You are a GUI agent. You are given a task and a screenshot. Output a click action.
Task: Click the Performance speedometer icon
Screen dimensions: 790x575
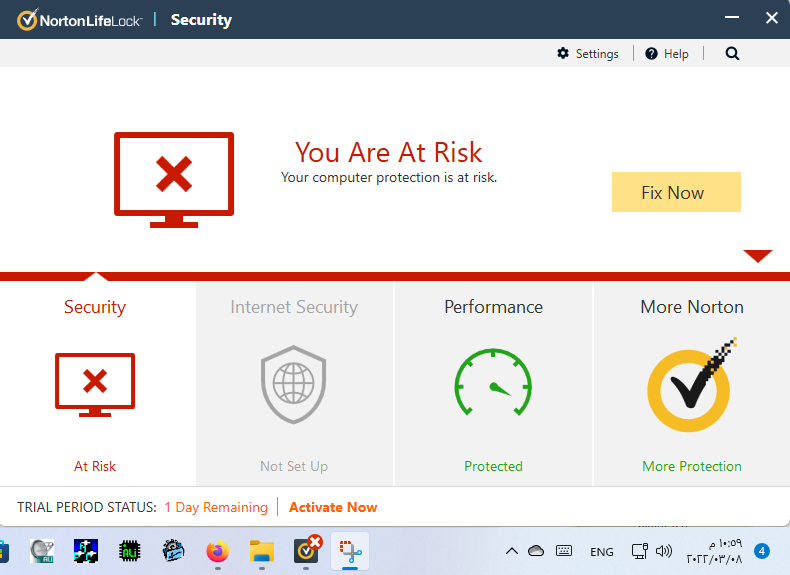coord(493,382)
